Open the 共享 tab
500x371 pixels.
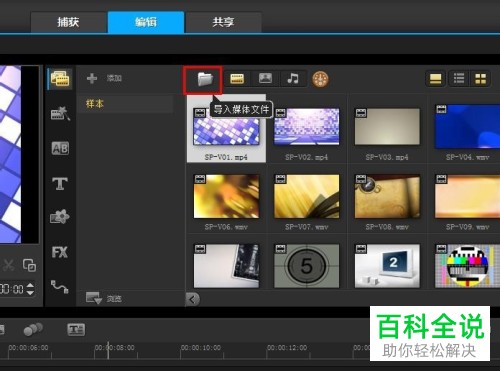tap(223, 22)
